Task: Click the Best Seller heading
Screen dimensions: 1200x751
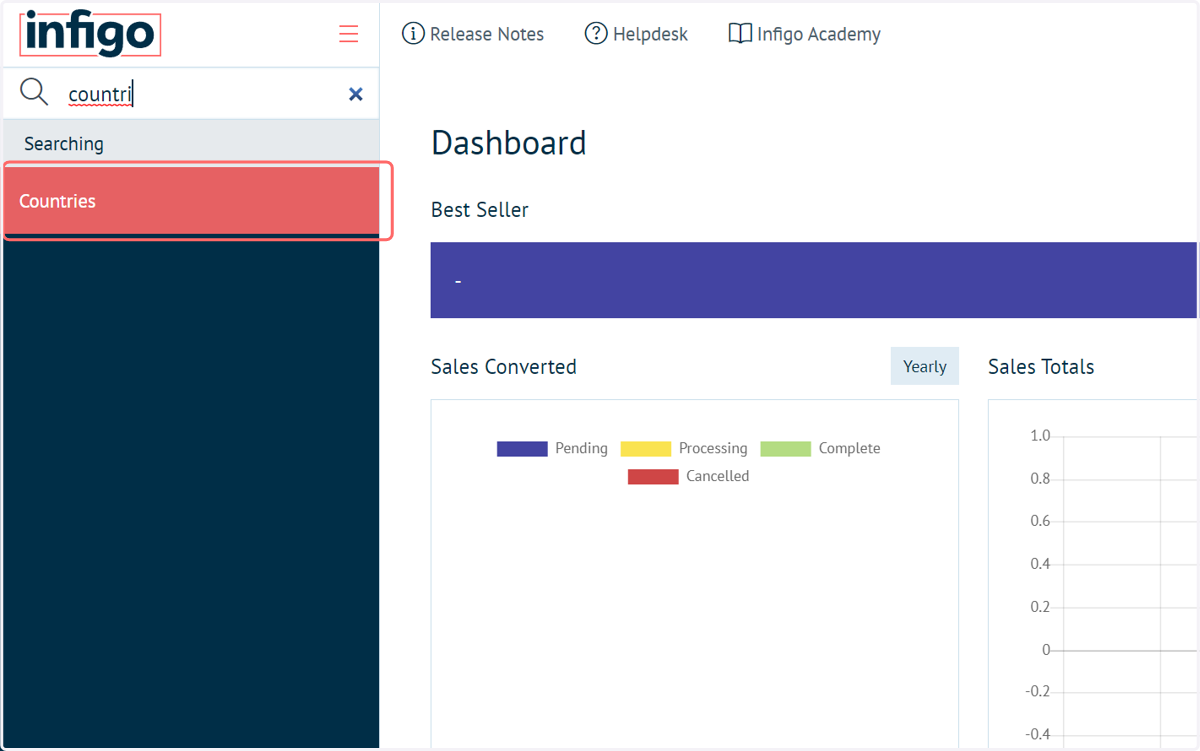Action: tap(480, 210)
